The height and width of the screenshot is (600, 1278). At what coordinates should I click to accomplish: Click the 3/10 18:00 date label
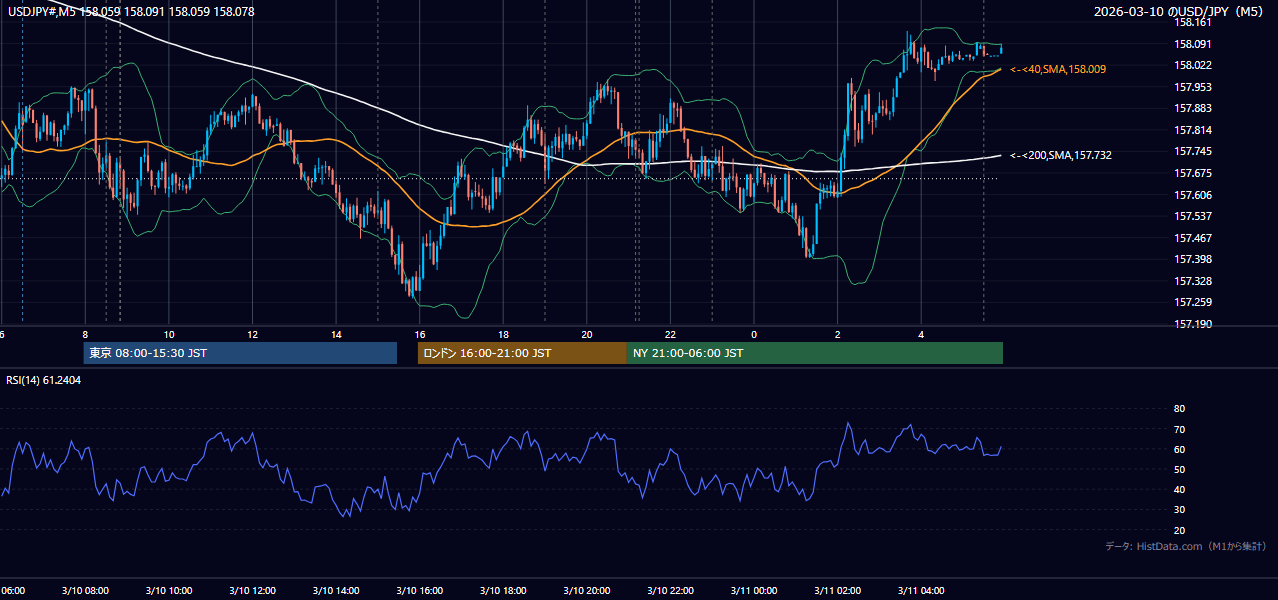(504, 591)
